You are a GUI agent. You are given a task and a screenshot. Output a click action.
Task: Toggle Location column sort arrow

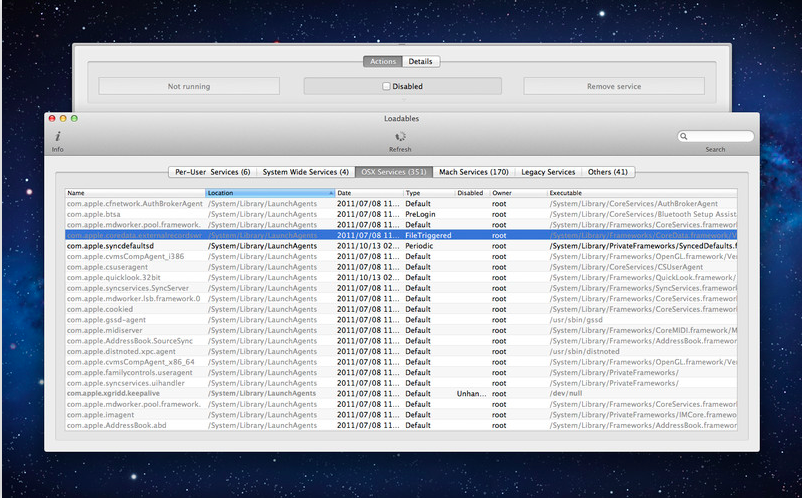coord(331,193)
